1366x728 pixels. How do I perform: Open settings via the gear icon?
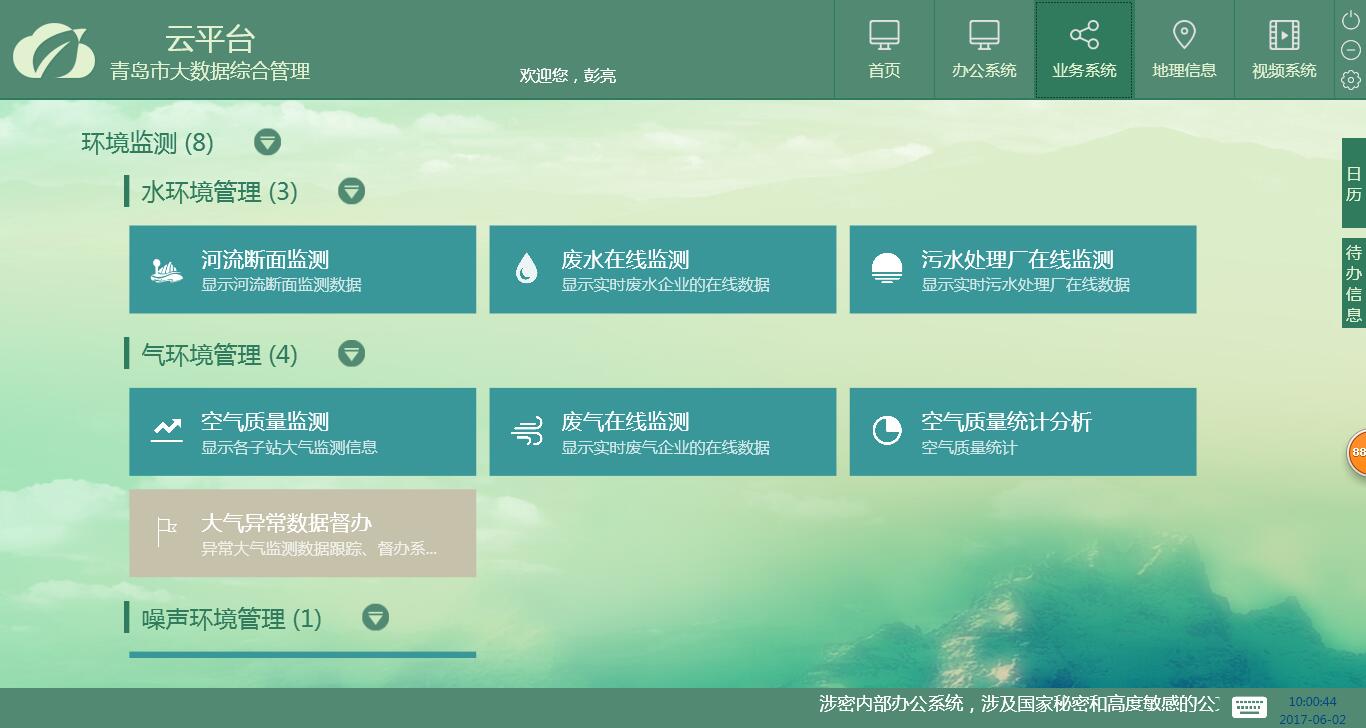click(1351, 80)
